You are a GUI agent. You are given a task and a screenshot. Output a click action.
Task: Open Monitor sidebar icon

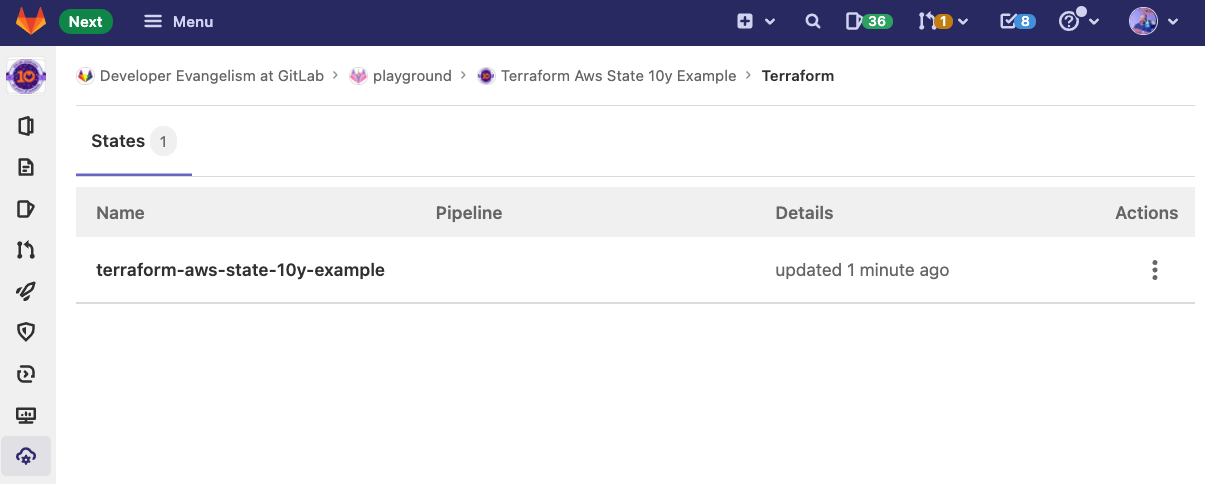click(x=26, y=415)
